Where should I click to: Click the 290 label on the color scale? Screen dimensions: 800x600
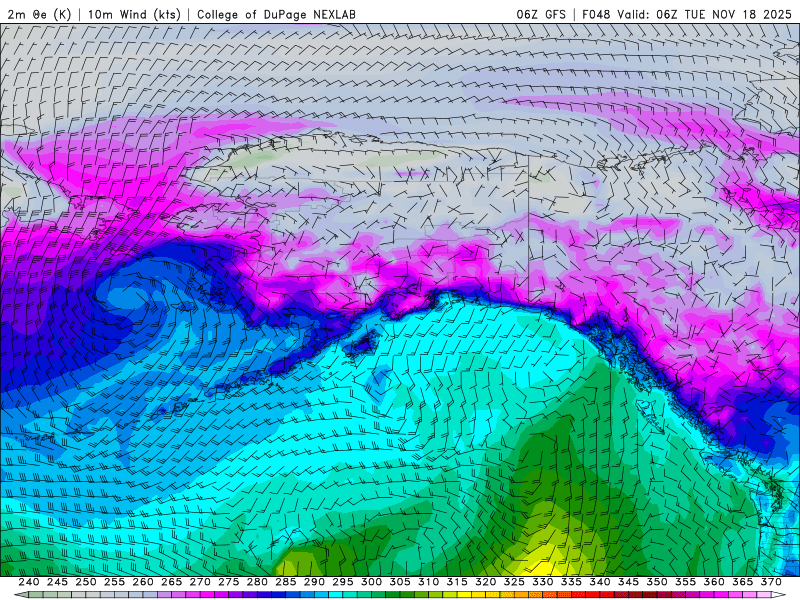click(x=314, y=582)
